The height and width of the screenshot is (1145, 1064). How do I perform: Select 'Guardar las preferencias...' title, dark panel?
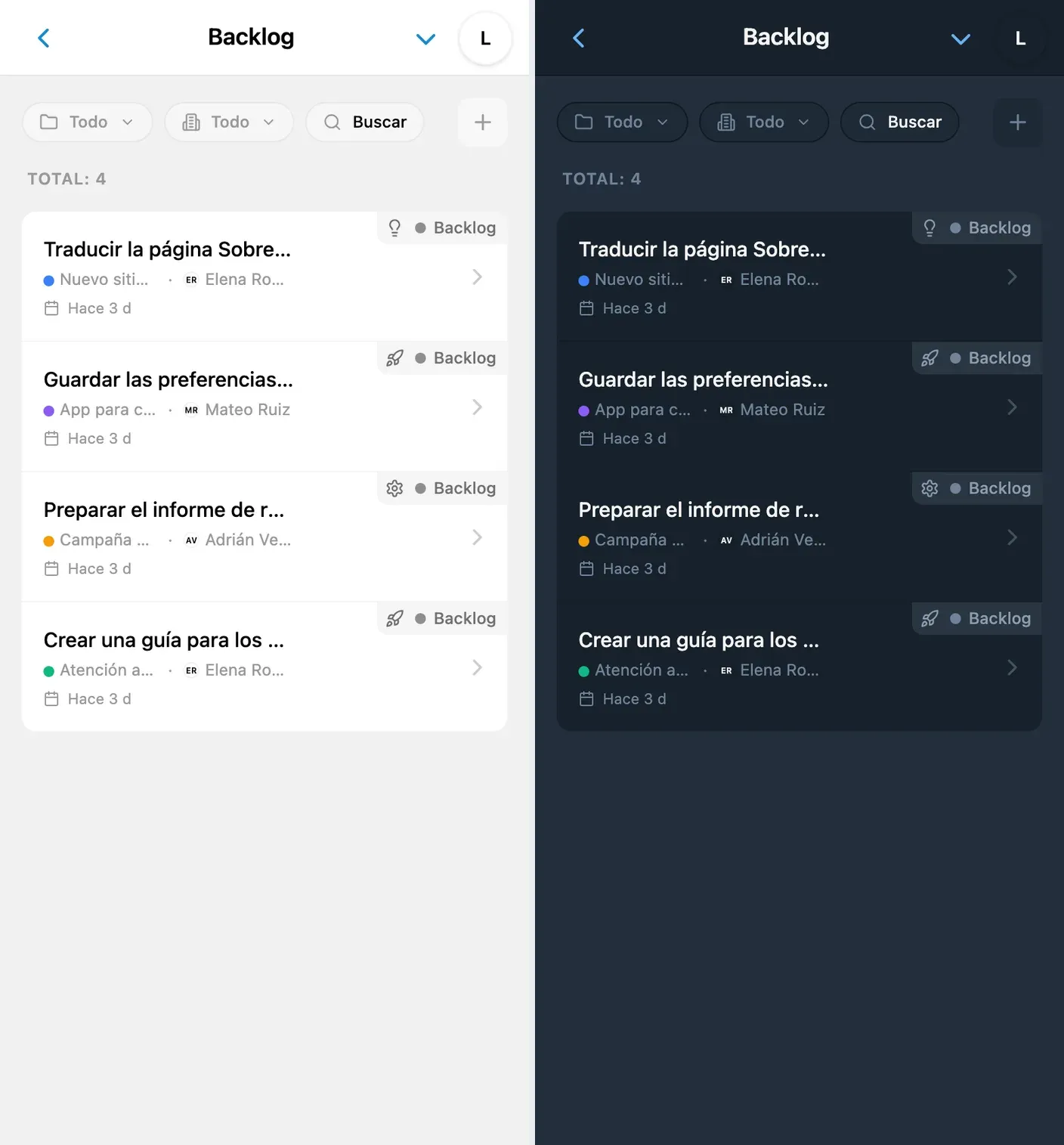[x=703, y=379]
